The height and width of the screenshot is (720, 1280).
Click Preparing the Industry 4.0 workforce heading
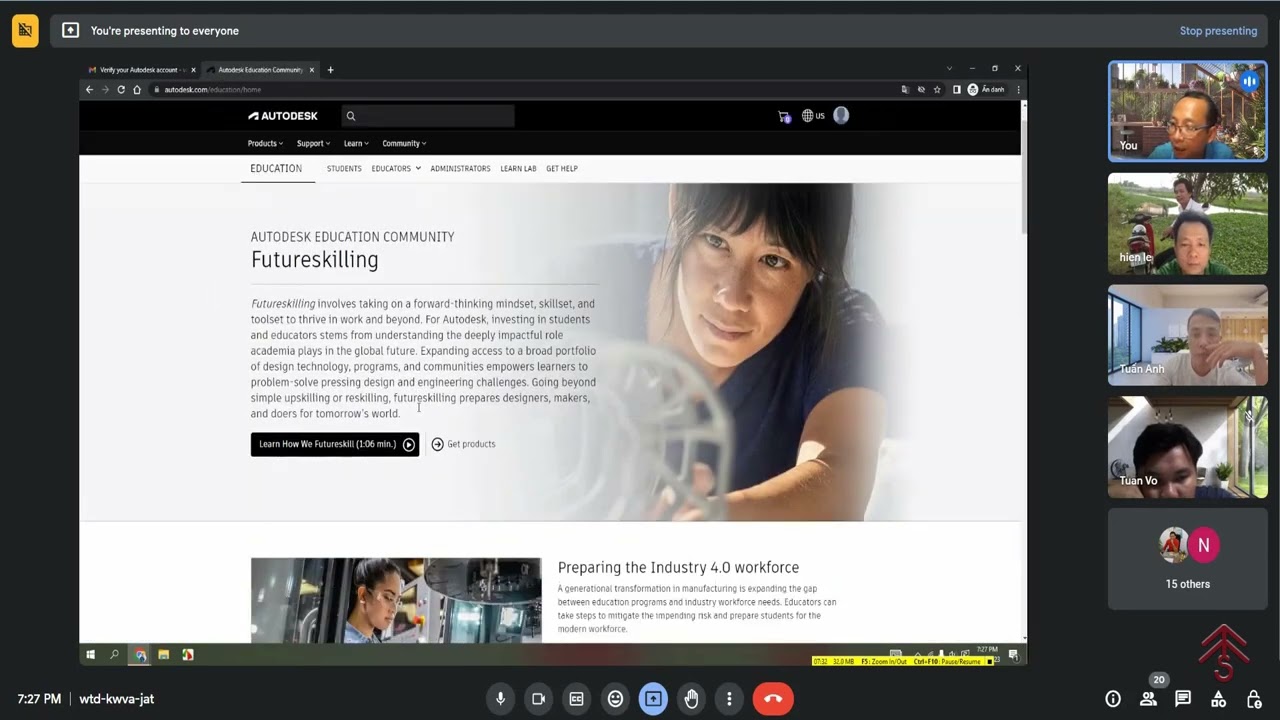coord(678,567)
